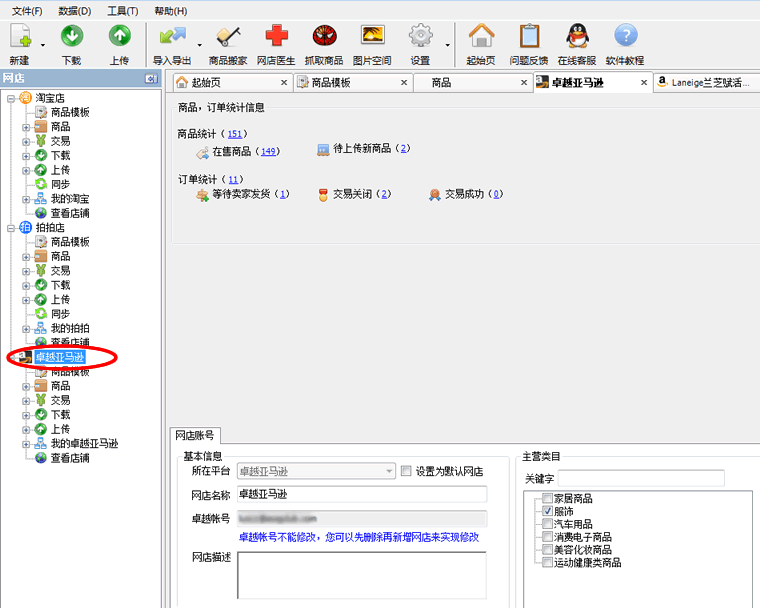This screenshot has height=608, width=760.
Task: Open 交易关闭 count link
Action: coord(384,194)
